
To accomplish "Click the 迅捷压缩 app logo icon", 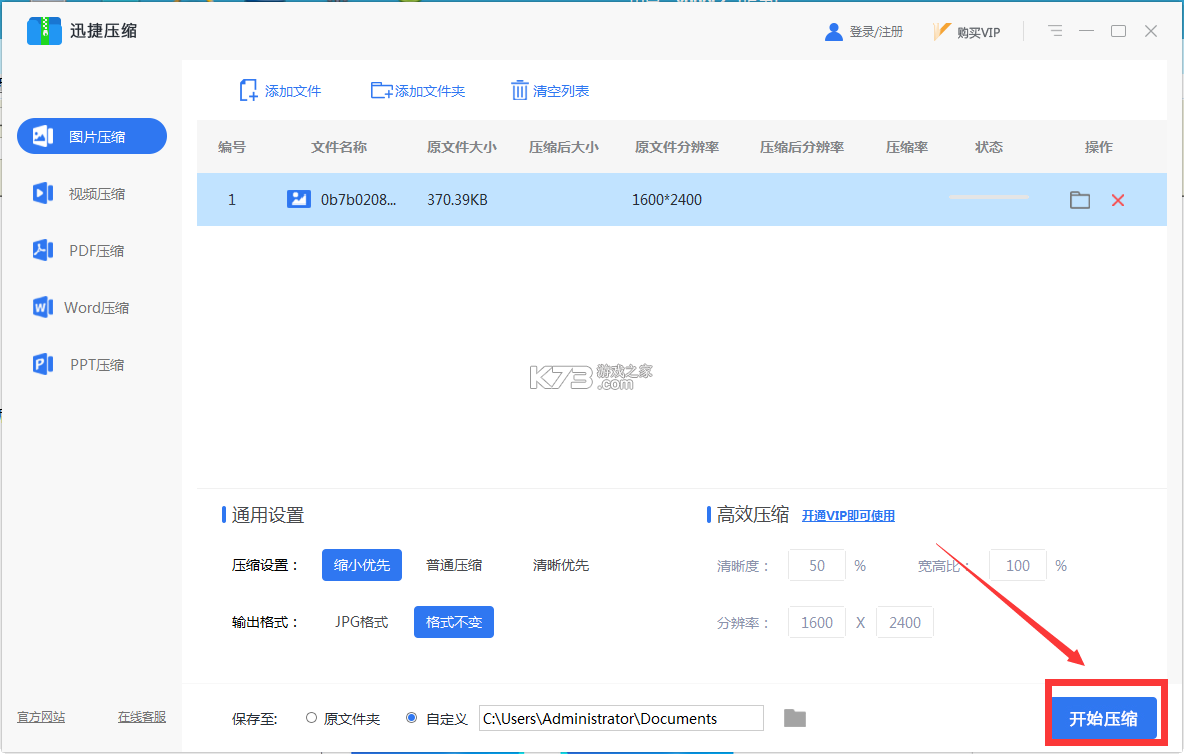I will [44, 31].
